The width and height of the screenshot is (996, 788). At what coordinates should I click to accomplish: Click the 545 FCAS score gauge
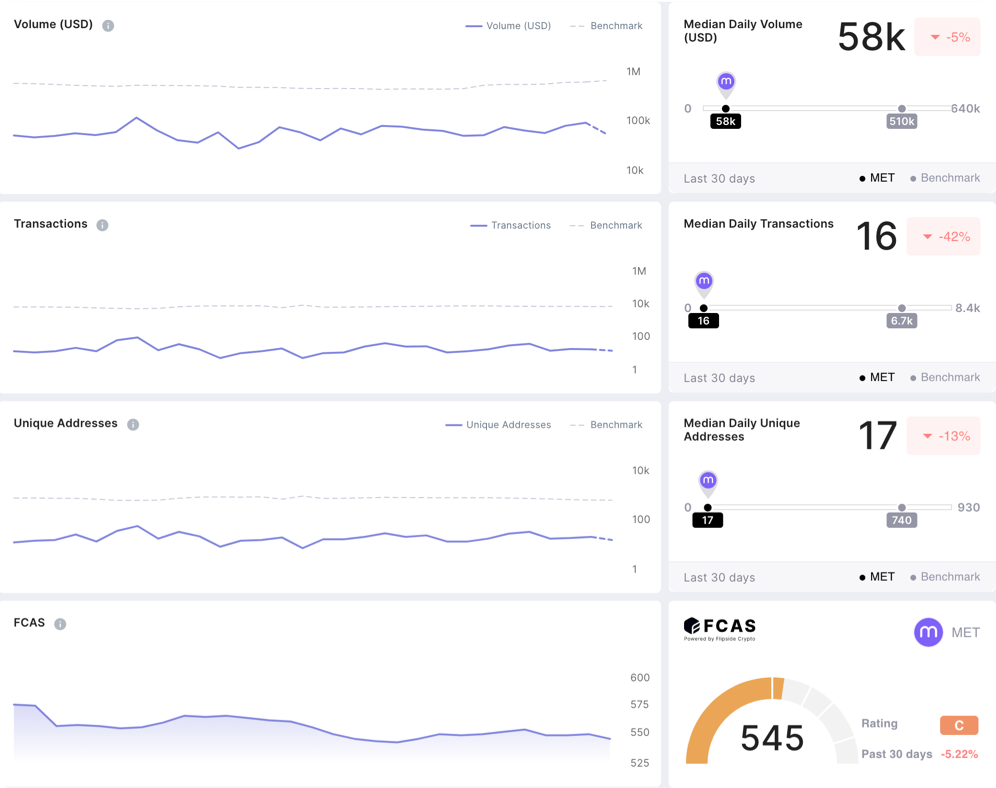pyautogui.click(x=772, y=737)
